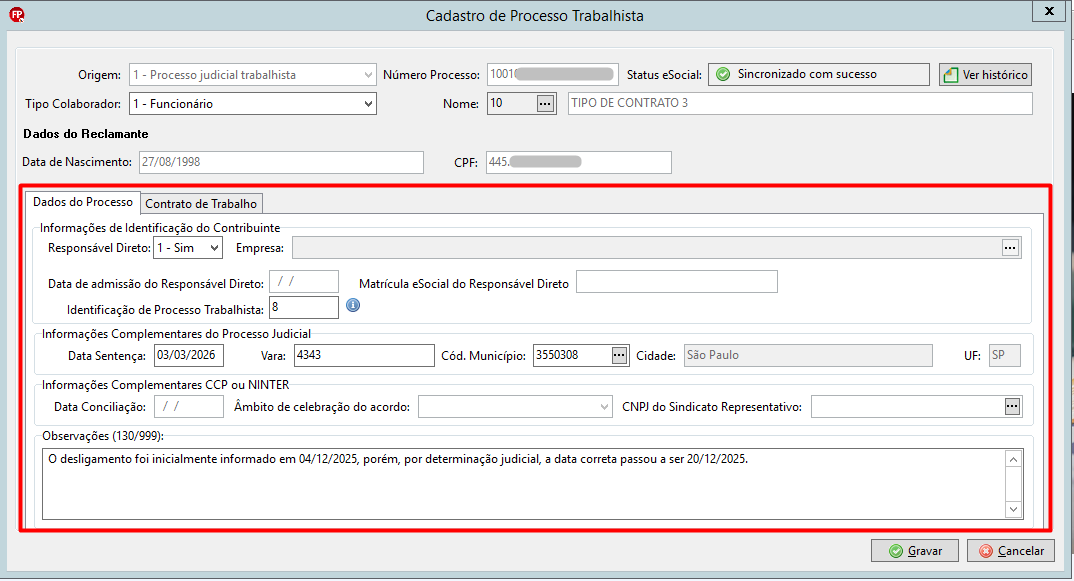Click the Data Conciliação field

[189, 406]
